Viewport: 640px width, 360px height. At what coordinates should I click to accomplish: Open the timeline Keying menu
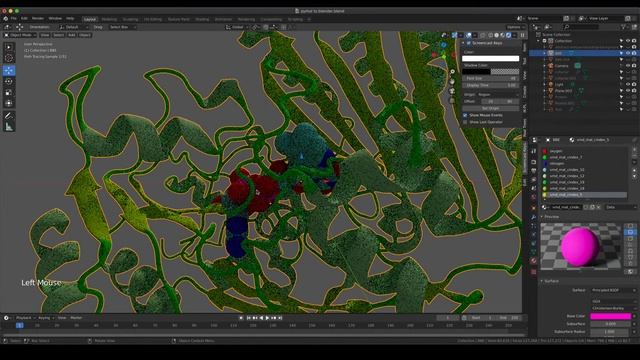44,318
